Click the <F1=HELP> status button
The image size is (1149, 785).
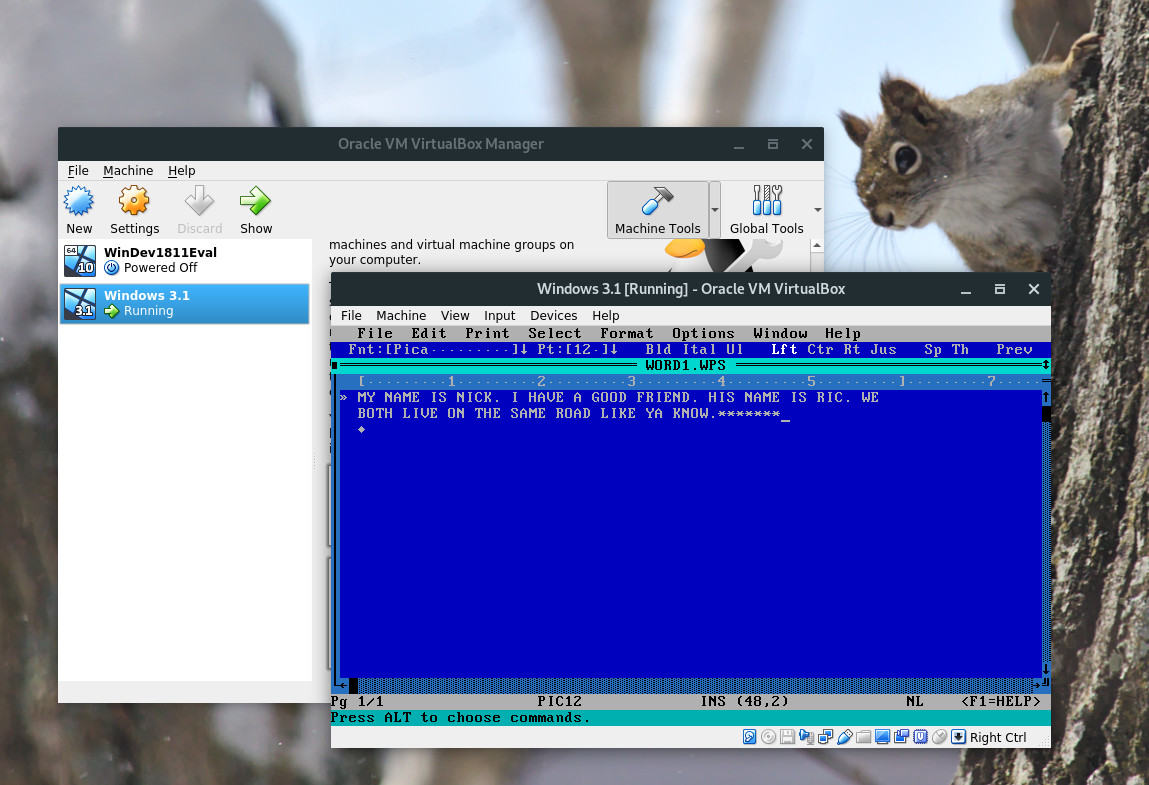[1000, 701]
